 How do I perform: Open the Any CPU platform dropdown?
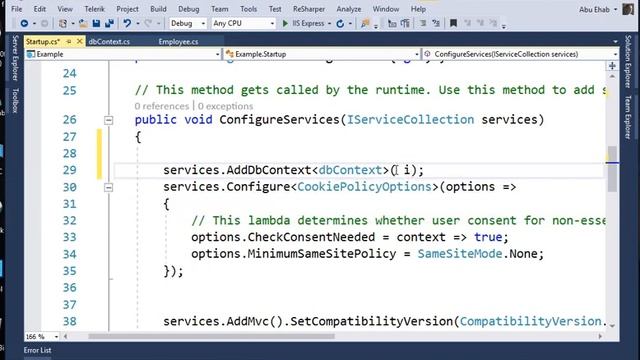(243, 24)
